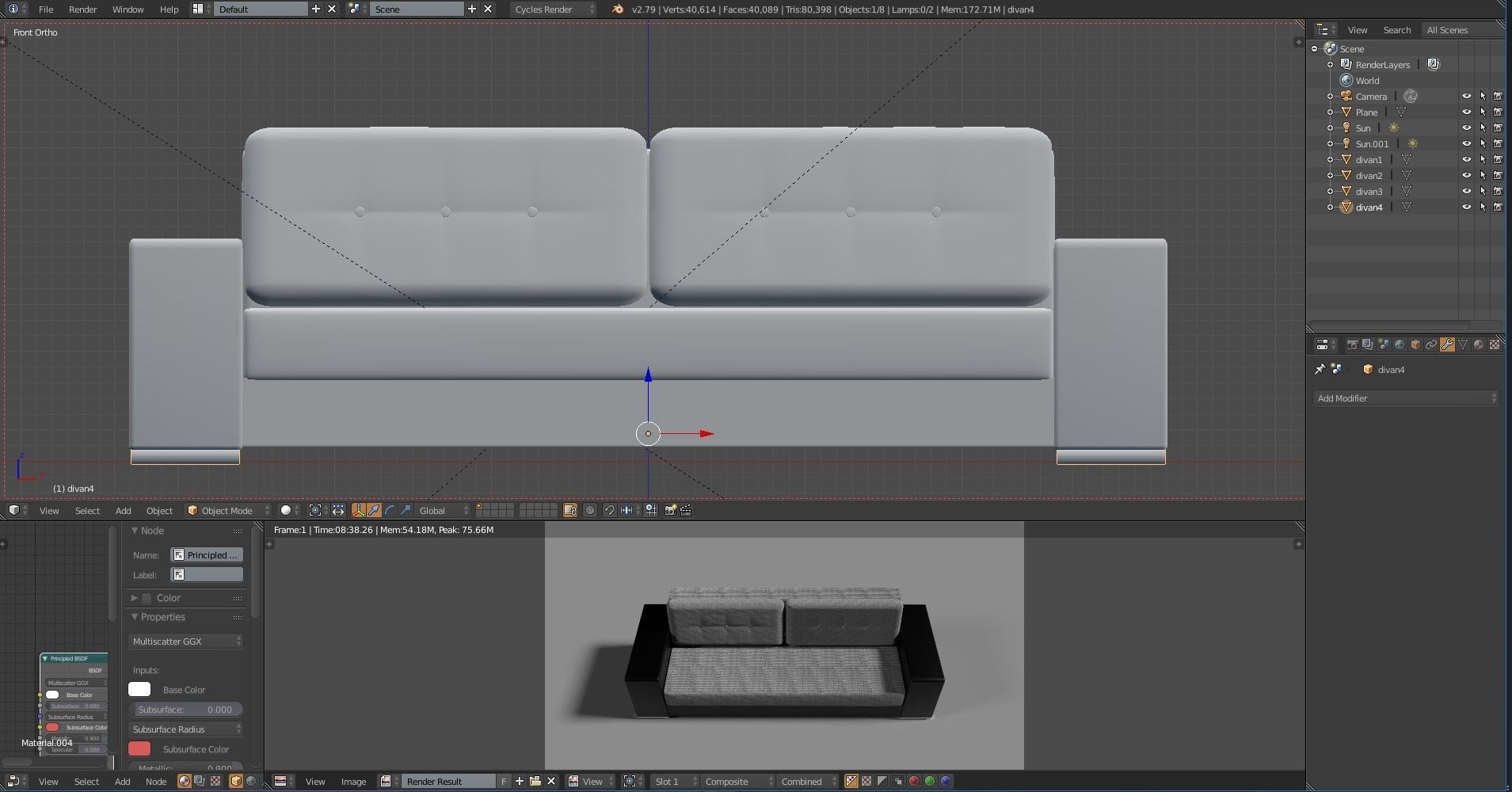Open the texture properties tab (checker icon)
Viewport: 1512px width, 792px height.
[1495, 345]
